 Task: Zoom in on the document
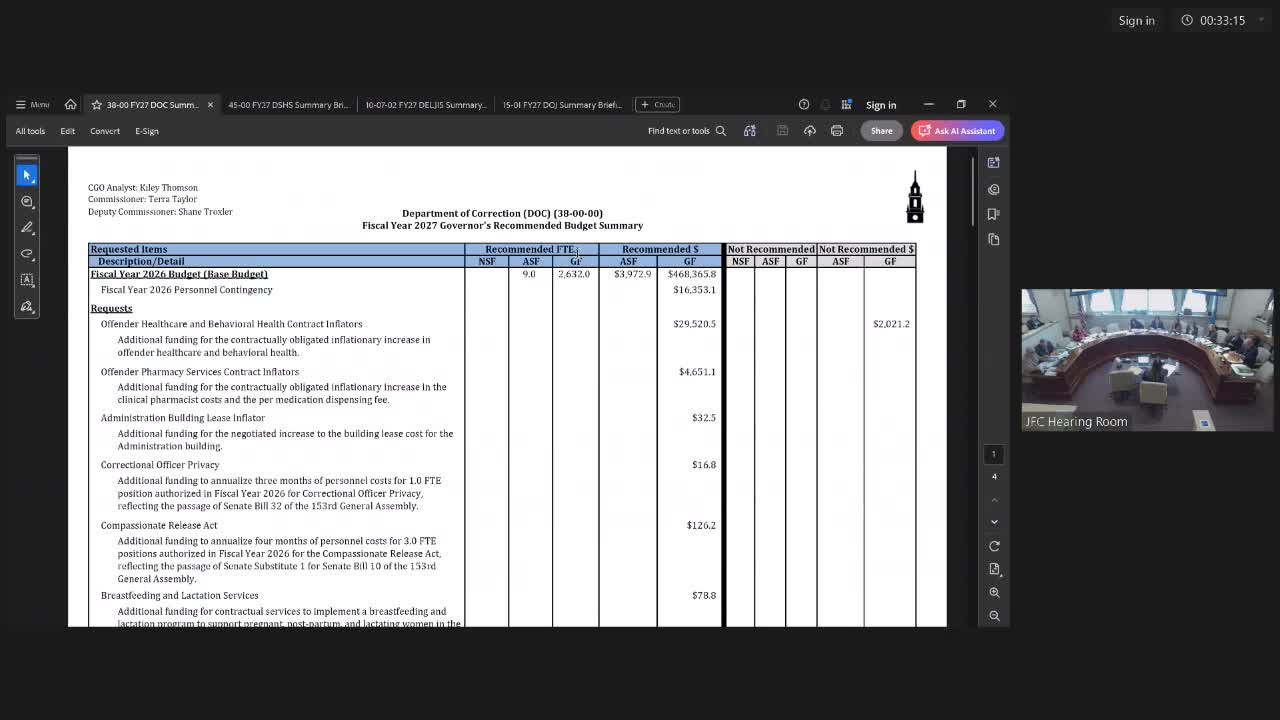[994, 592]
